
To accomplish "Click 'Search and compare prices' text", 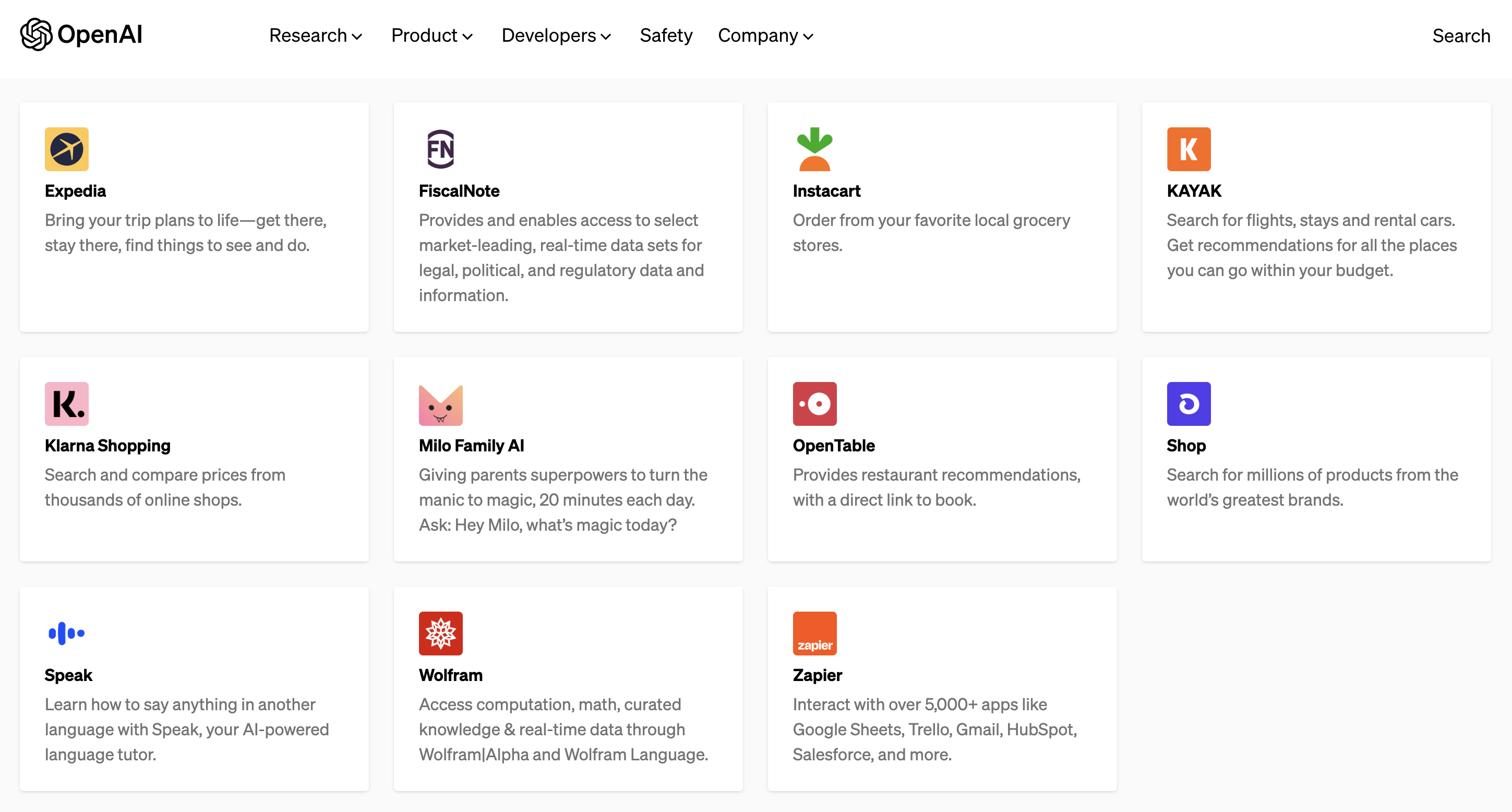I will coord(165,487).
